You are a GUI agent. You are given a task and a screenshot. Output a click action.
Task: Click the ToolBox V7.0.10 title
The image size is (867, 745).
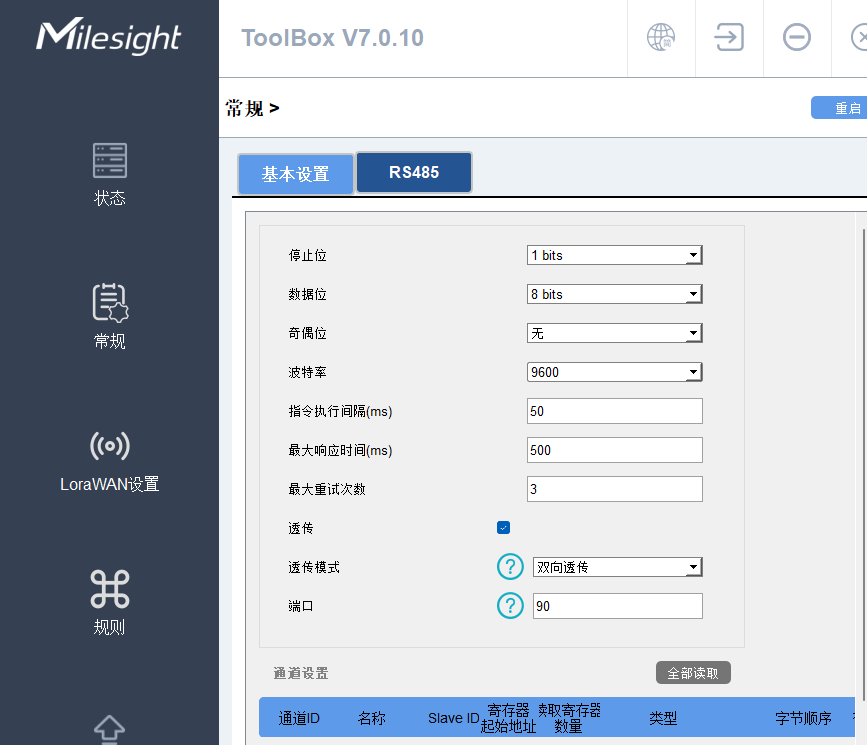(x=332, y=38)
